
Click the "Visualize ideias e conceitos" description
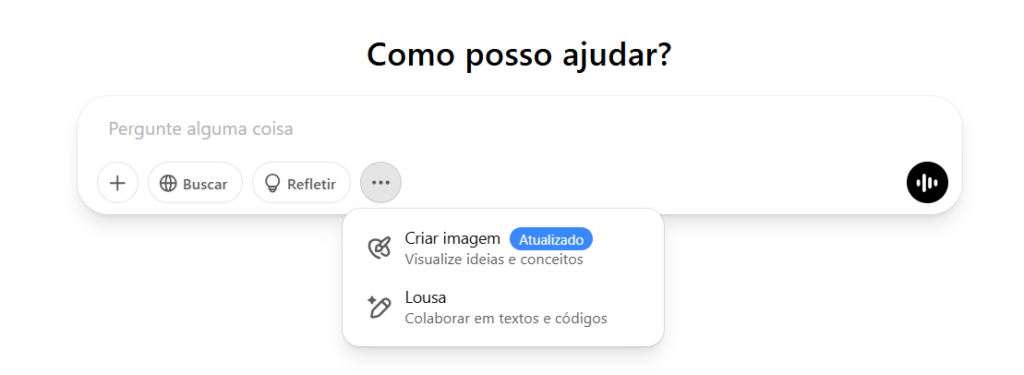coord(494,259)
